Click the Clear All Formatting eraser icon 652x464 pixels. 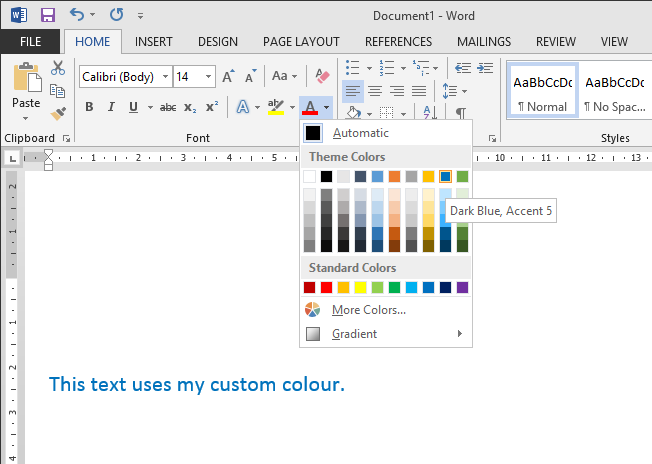tap(322, 76)
